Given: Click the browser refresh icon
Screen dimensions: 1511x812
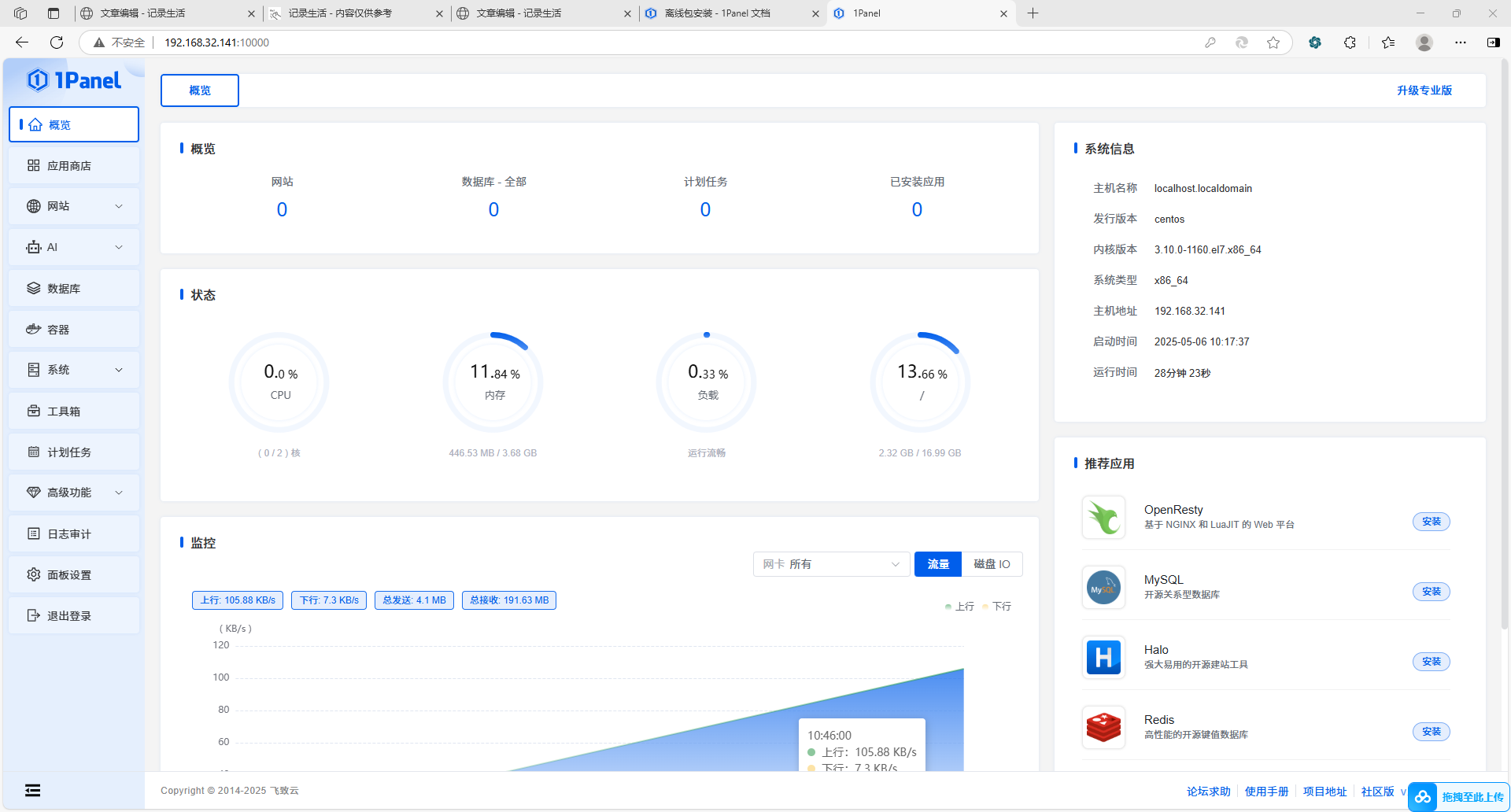Looking at the screenshot, I should 57,42.
